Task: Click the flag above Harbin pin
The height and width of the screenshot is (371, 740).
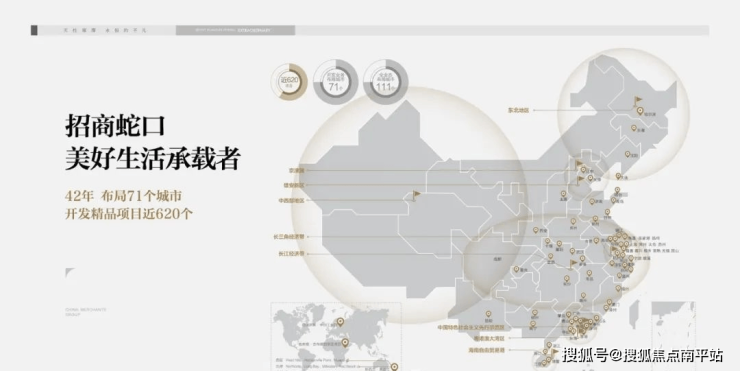Action: (x=638, y=101)
